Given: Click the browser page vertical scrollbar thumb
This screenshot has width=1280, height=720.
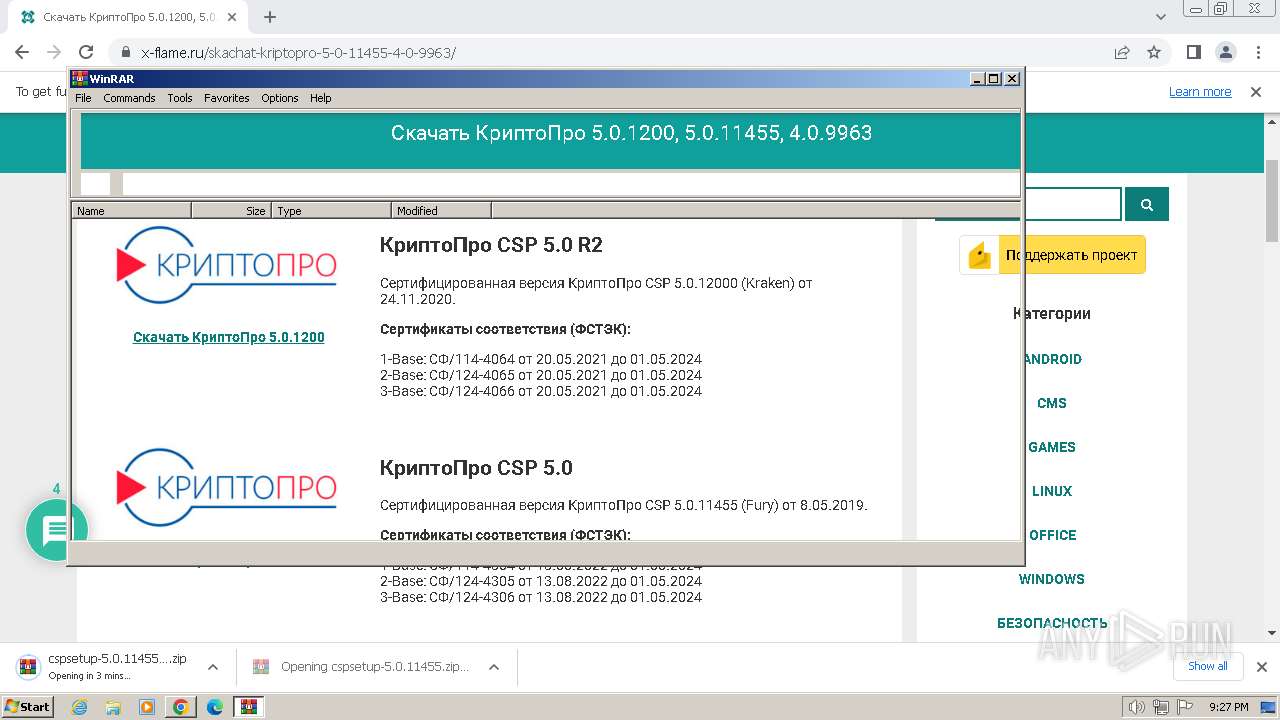Looking at the screenshot, I should 1272,200.
